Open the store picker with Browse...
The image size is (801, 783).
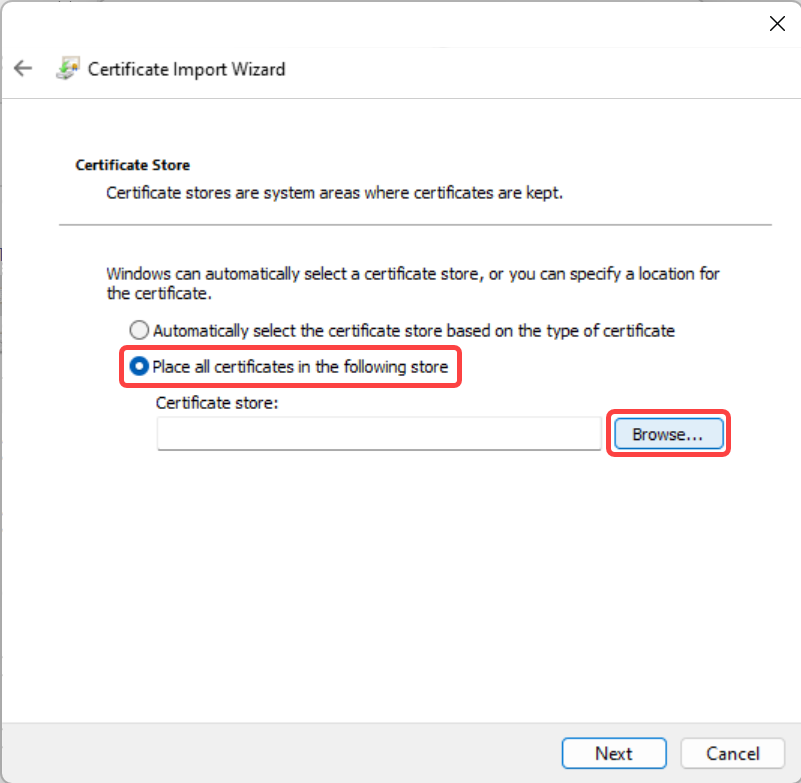tap(669, 434)
